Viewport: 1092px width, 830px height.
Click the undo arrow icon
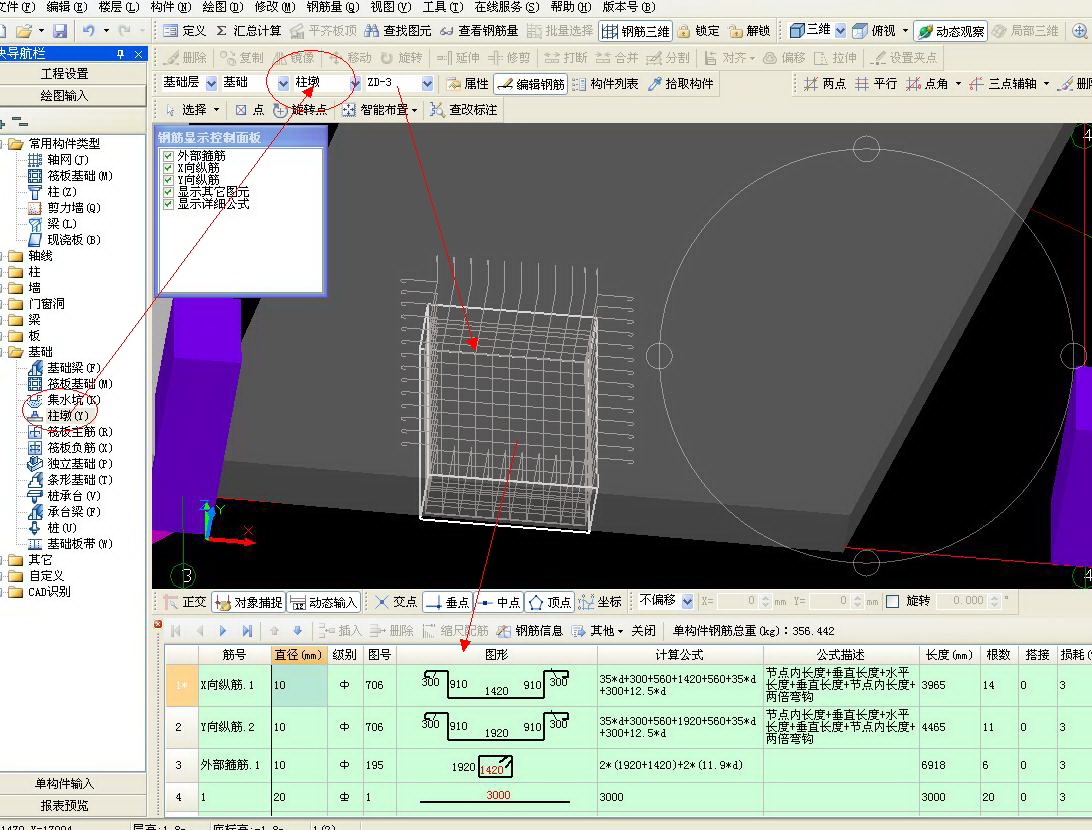point(88,31)
